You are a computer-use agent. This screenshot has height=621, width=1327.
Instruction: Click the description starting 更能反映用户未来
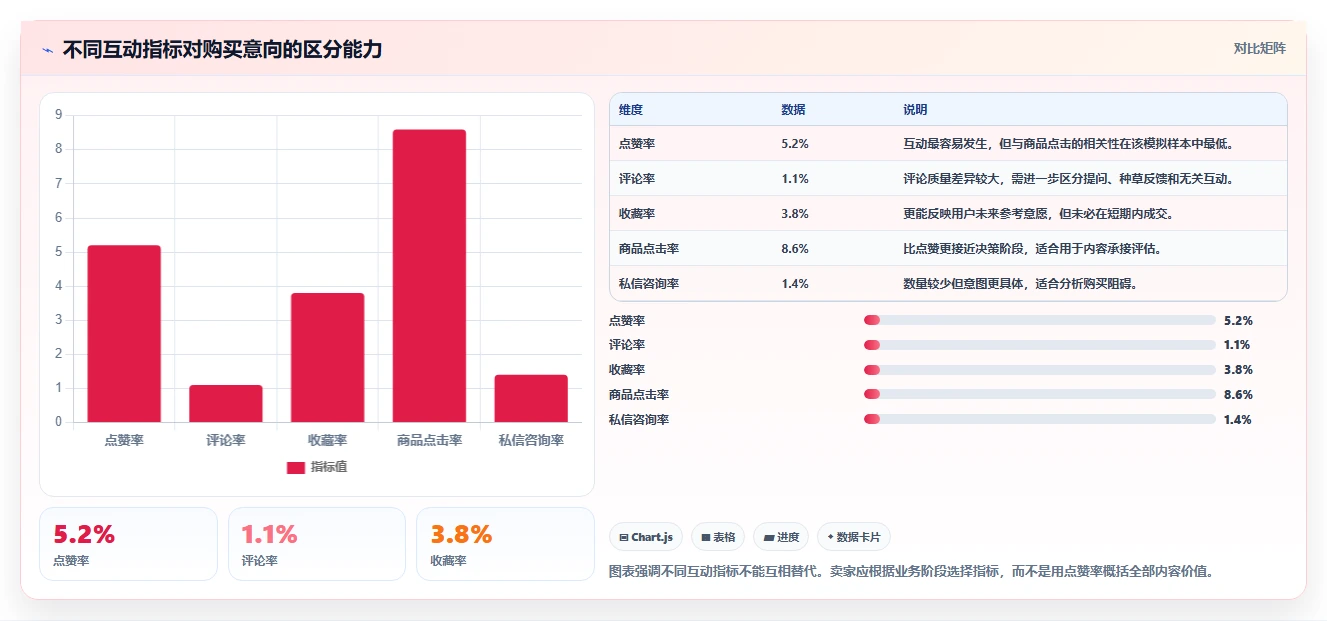(1038, 214)
